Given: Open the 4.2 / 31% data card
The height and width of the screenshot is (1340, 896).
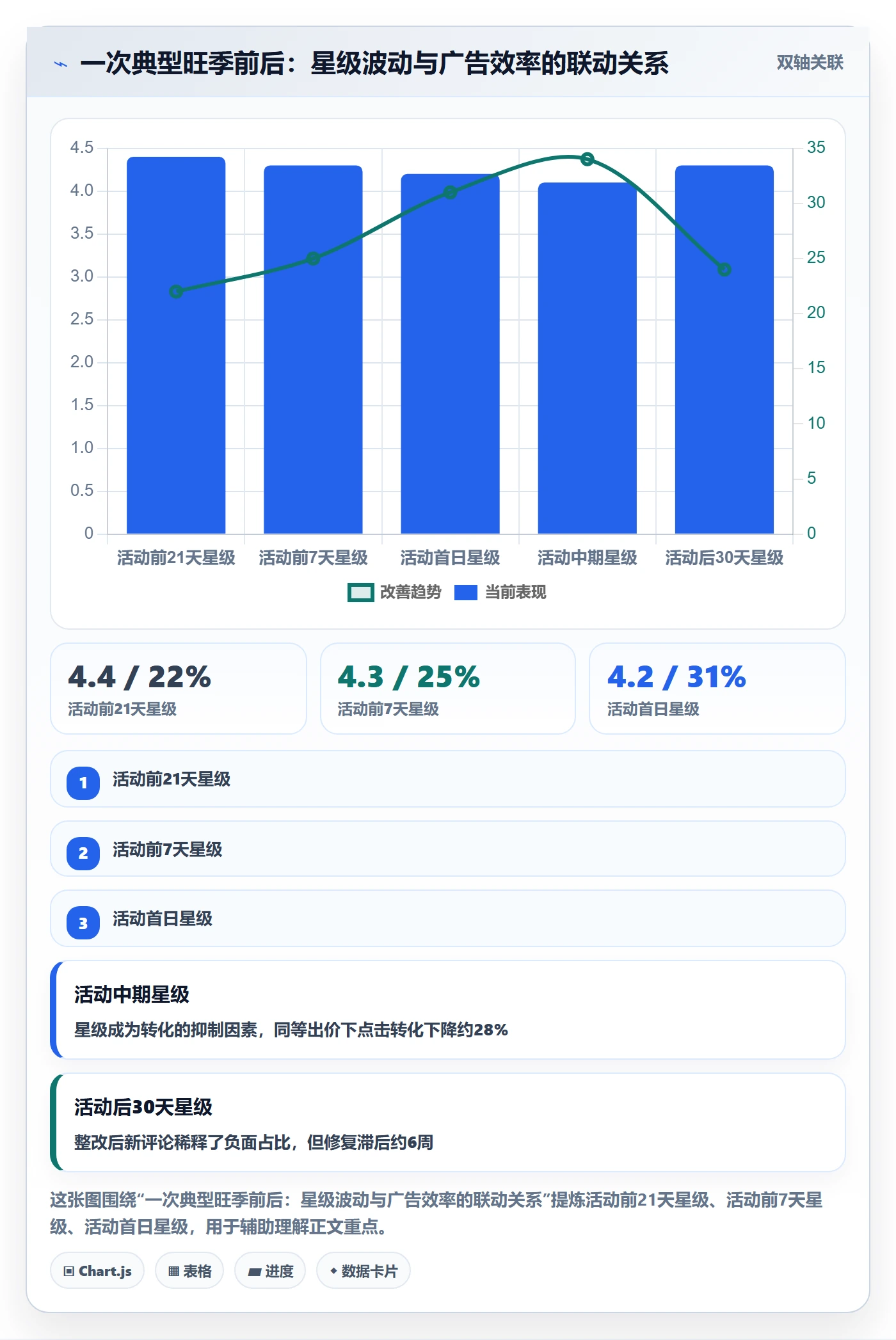Looking at the screenshot, I should tap(717, 689).
